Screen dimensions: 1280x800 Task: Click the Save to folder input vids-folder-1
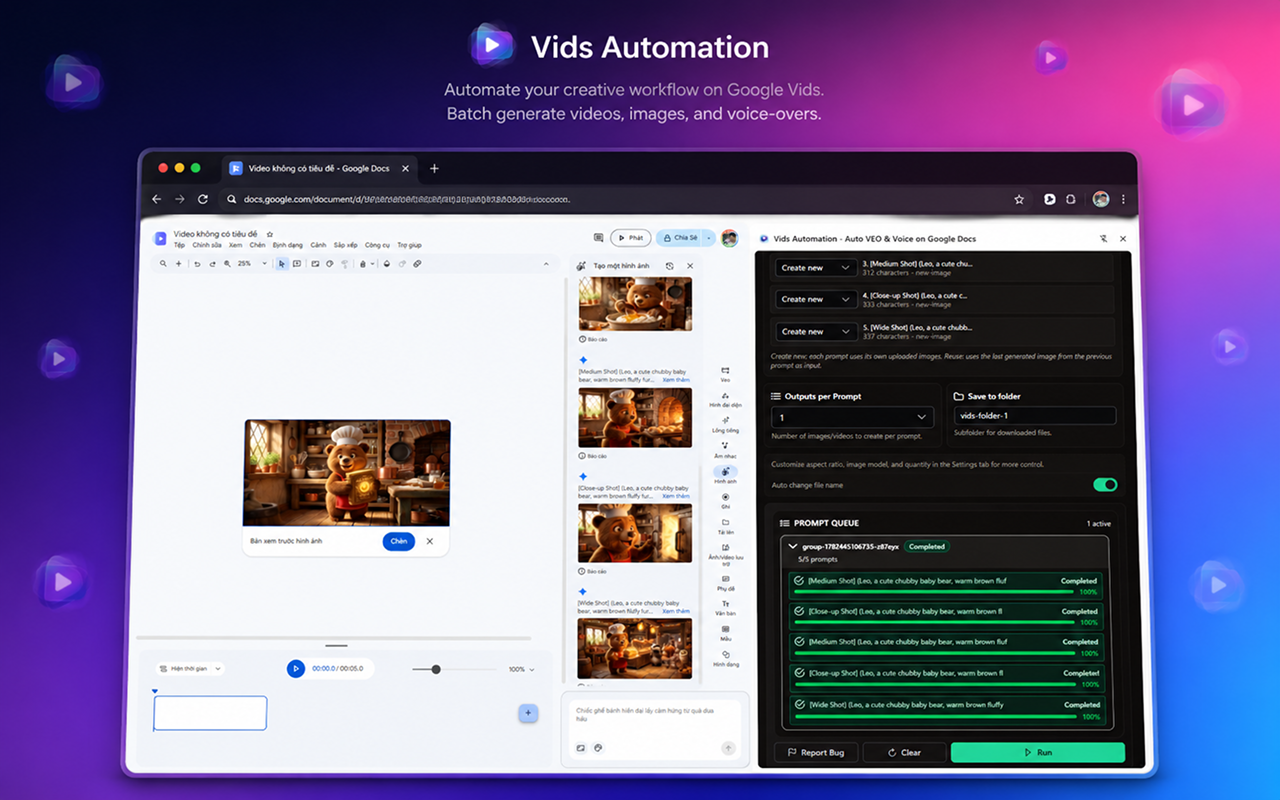tap(1033, 417)
